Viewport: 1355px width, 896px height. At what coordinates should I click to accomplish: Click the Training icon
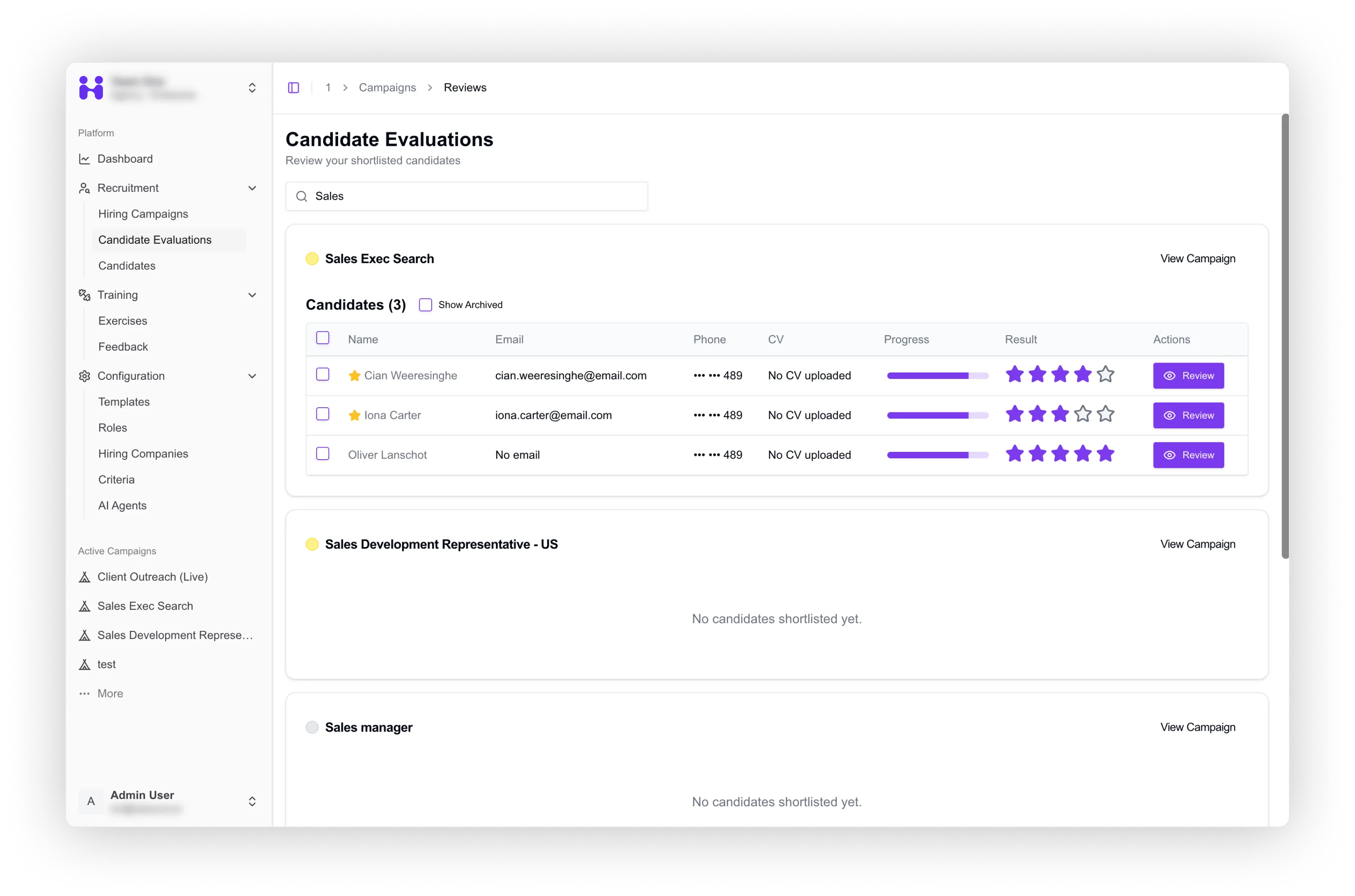point(85,295)
